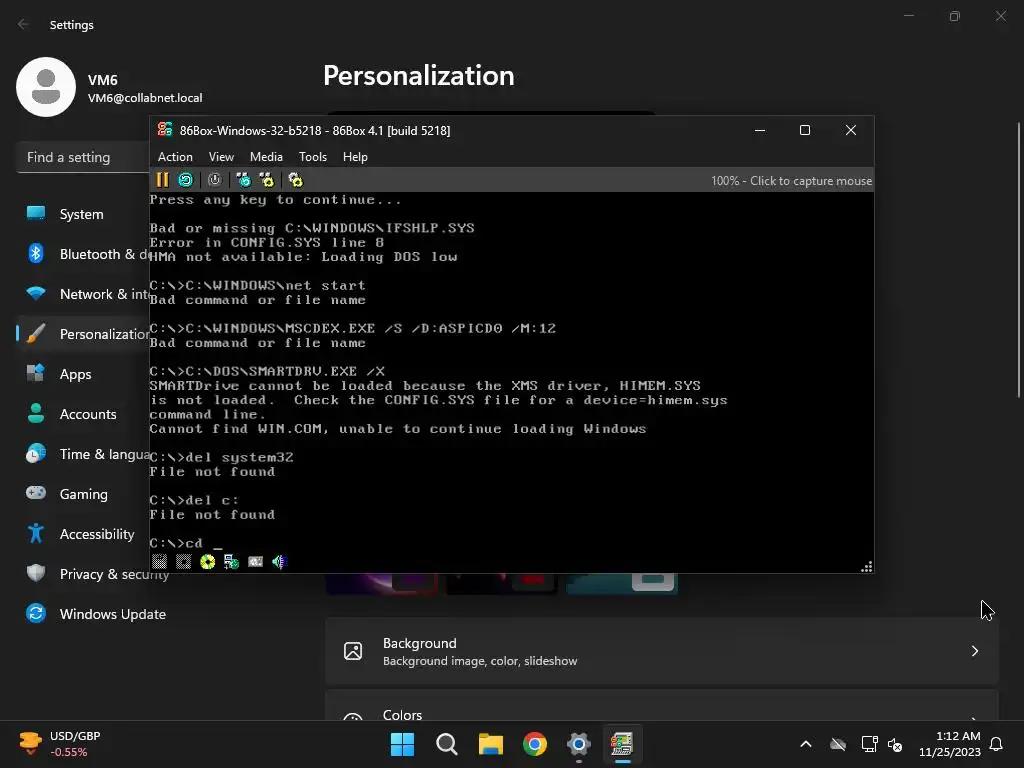Close the 86Box window
1024x768 pixels.
point(851,130)
